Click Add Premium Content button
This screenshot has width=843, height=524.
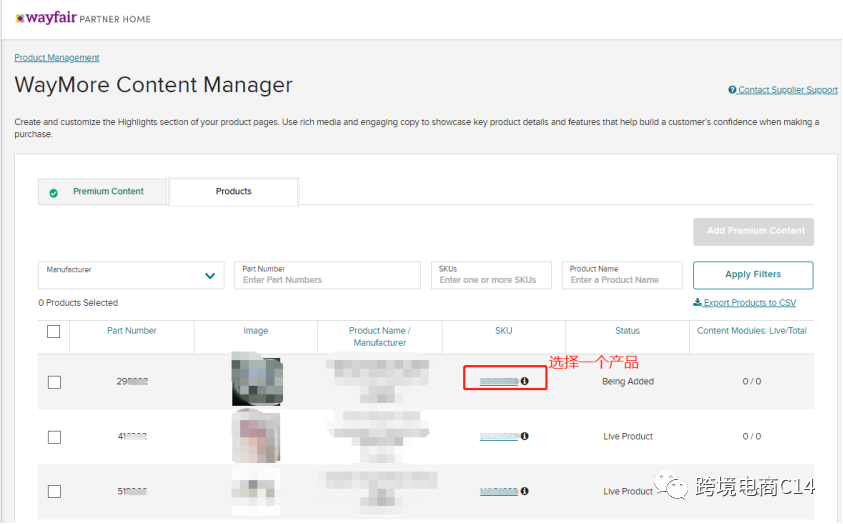tap(753, 231)
